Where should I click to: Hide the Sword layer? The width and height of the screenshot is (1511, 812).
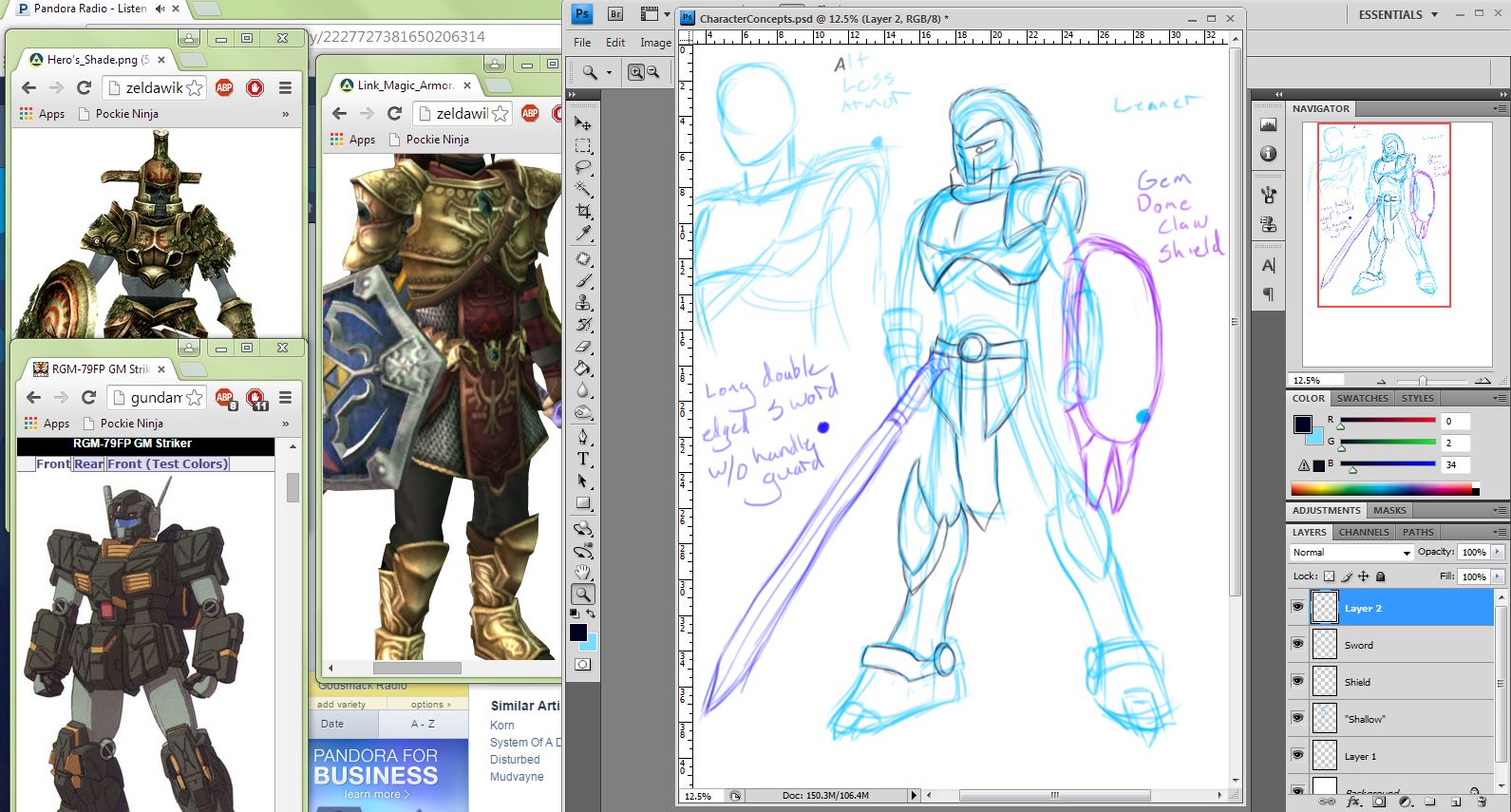[1298, 644]
